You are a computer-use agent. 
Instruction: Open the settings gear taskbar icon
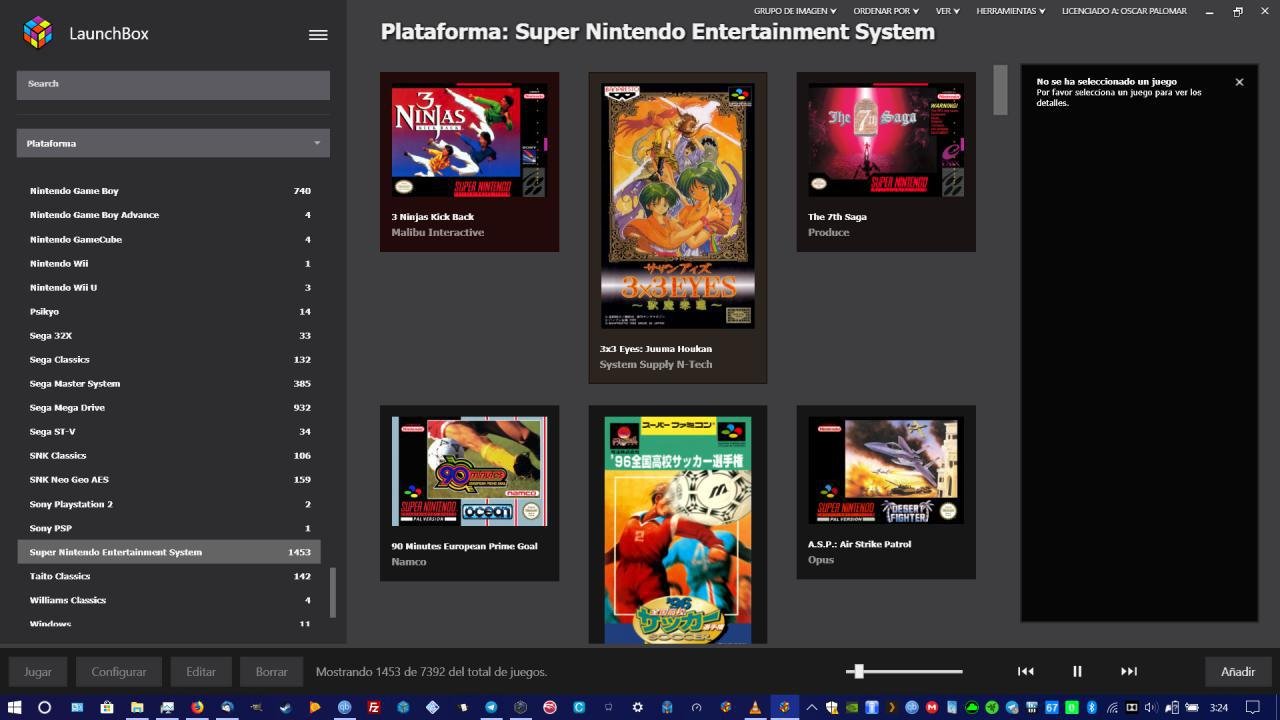(x=637, y=707)
